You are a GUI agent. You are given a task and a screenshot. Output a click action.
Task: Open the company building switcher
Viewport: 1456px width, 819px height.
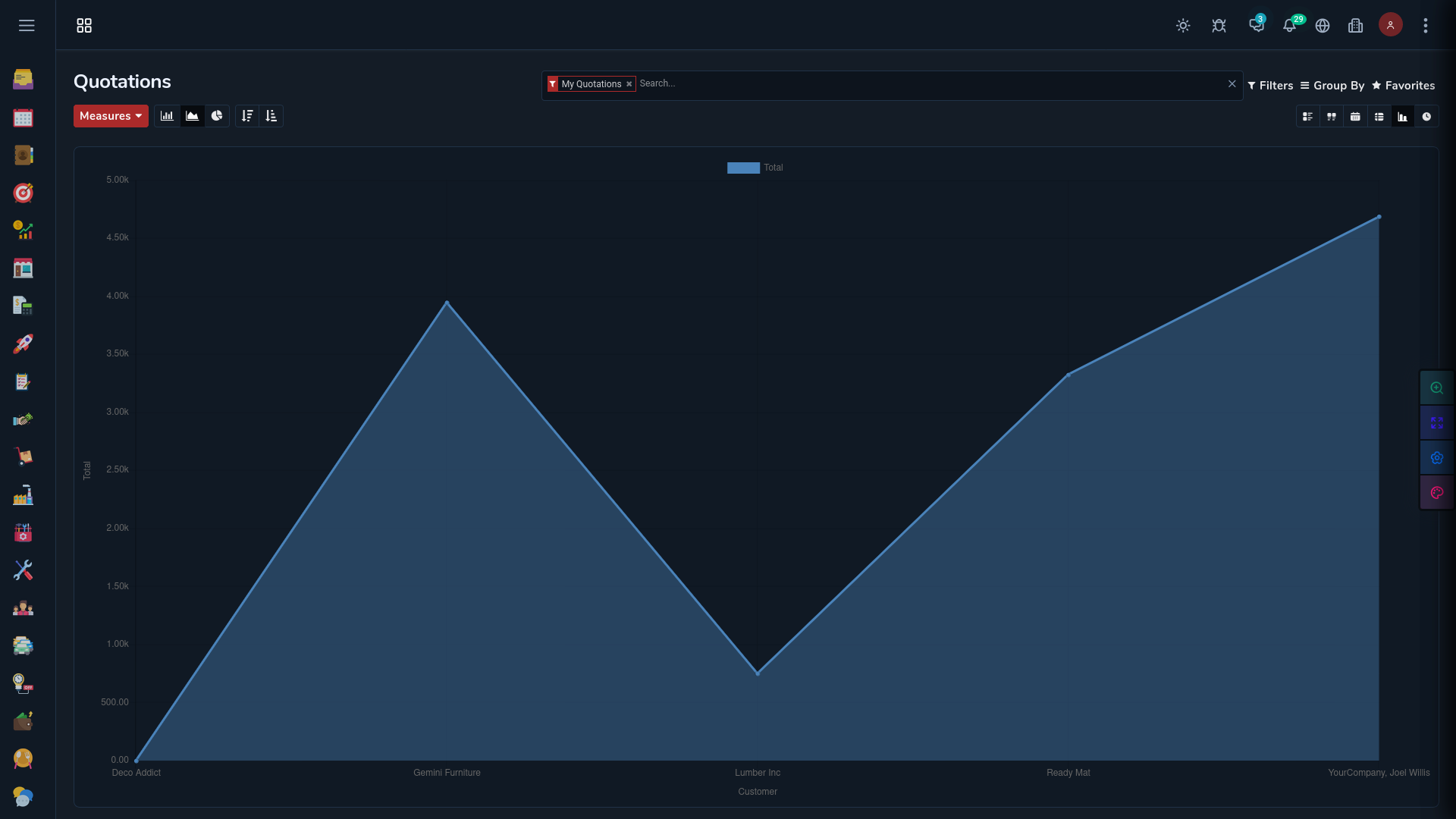click(1356, 26)
